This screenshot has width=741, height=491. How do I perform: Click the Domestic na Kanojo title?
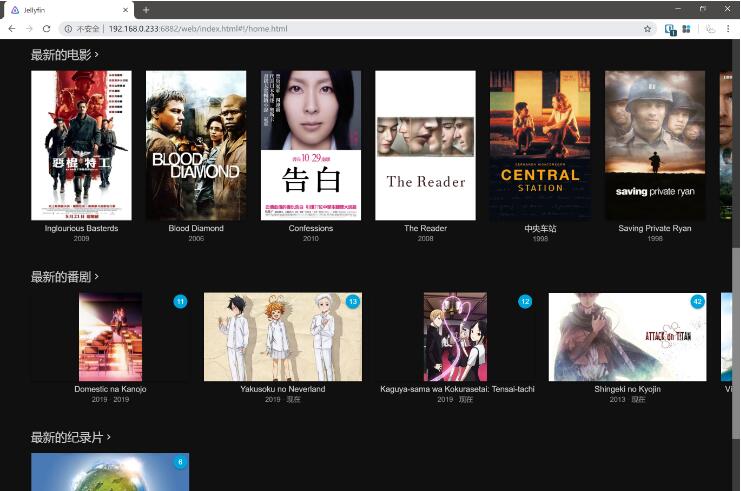110,389
